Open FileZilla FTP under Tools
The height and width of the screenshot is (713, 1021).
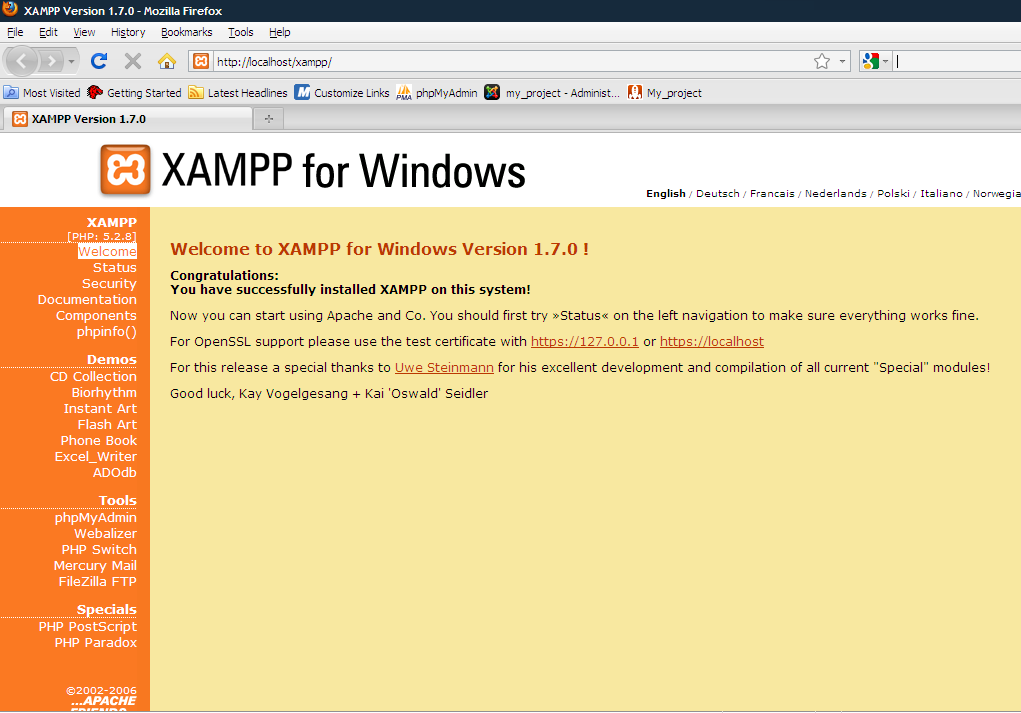click(x=98, y=581)
